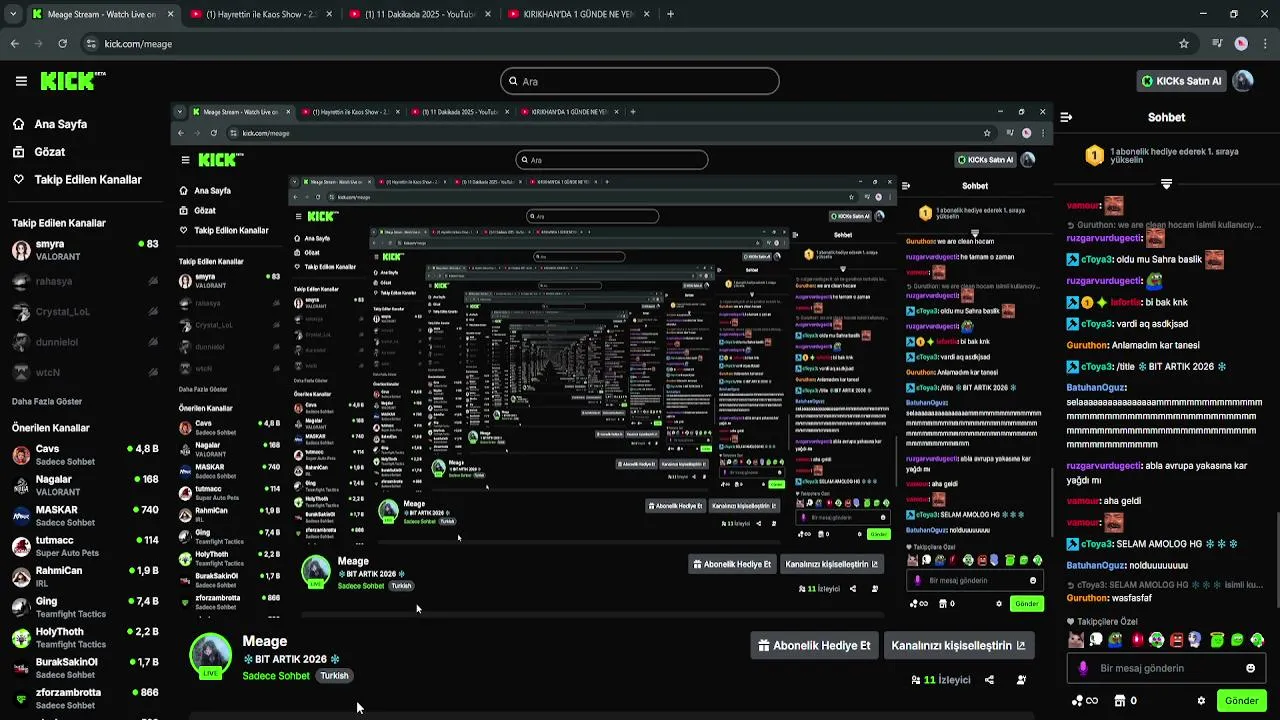The height and width of the screenshot is (720, 1280).
Task: Open the zforzambrotta channel
Action: click(x=85, y=697)
